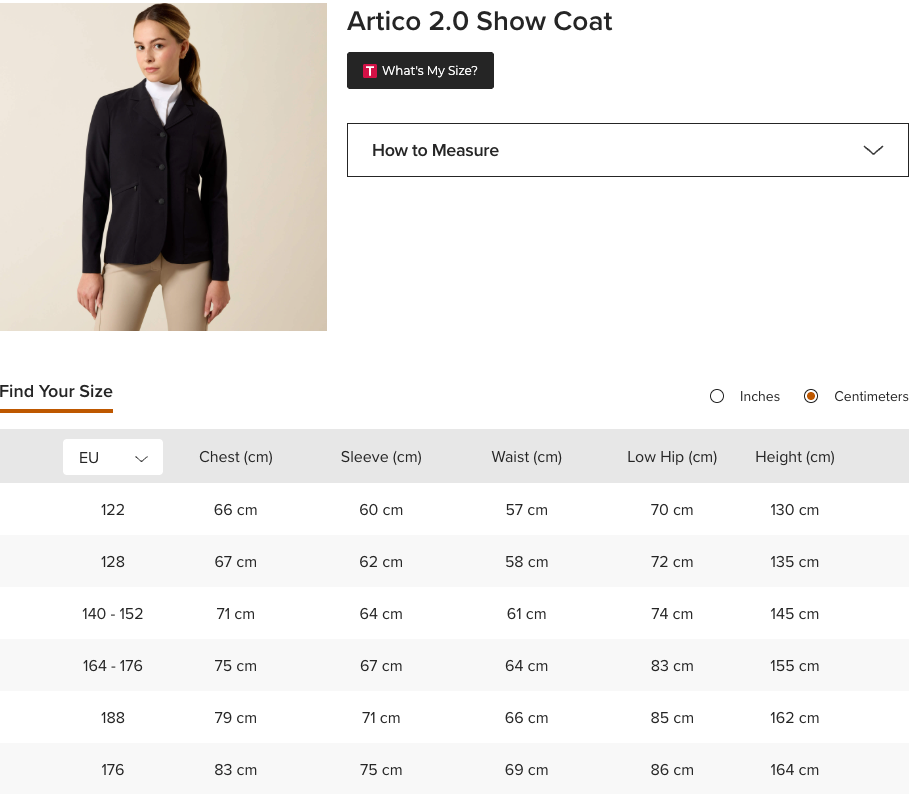This screenshot has height=794, width=913.
Task: Click the How to Measure chevron arrow
Action: (x=873, y=149)
